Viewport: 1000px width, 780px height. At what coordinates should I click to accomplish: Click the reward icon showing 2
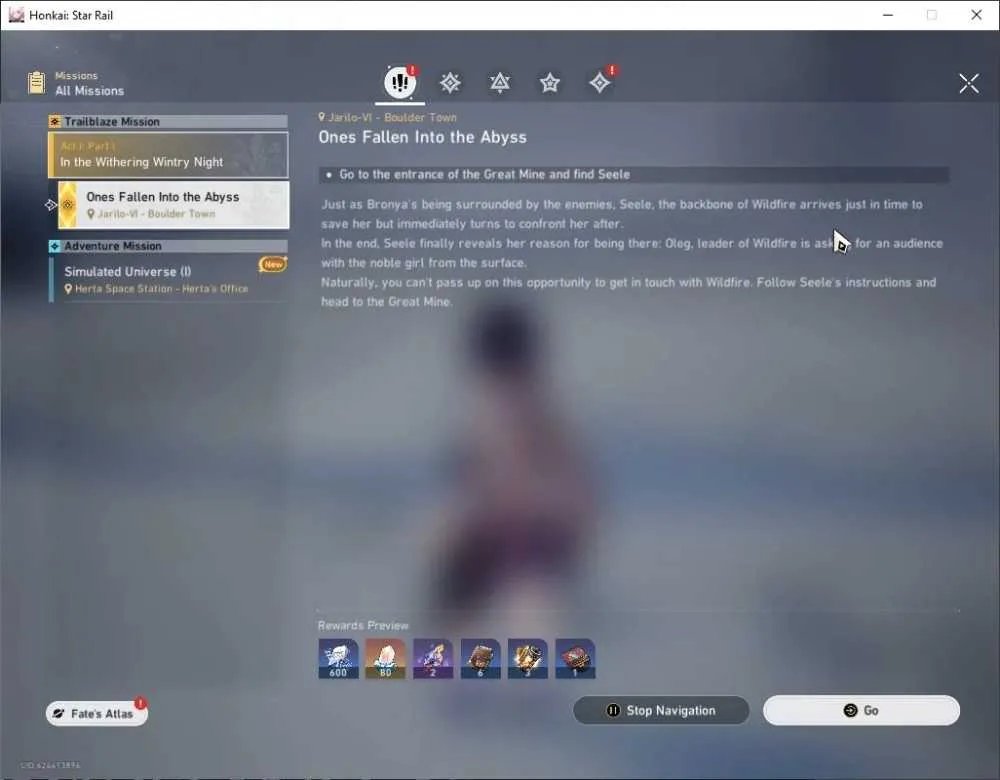433,658
